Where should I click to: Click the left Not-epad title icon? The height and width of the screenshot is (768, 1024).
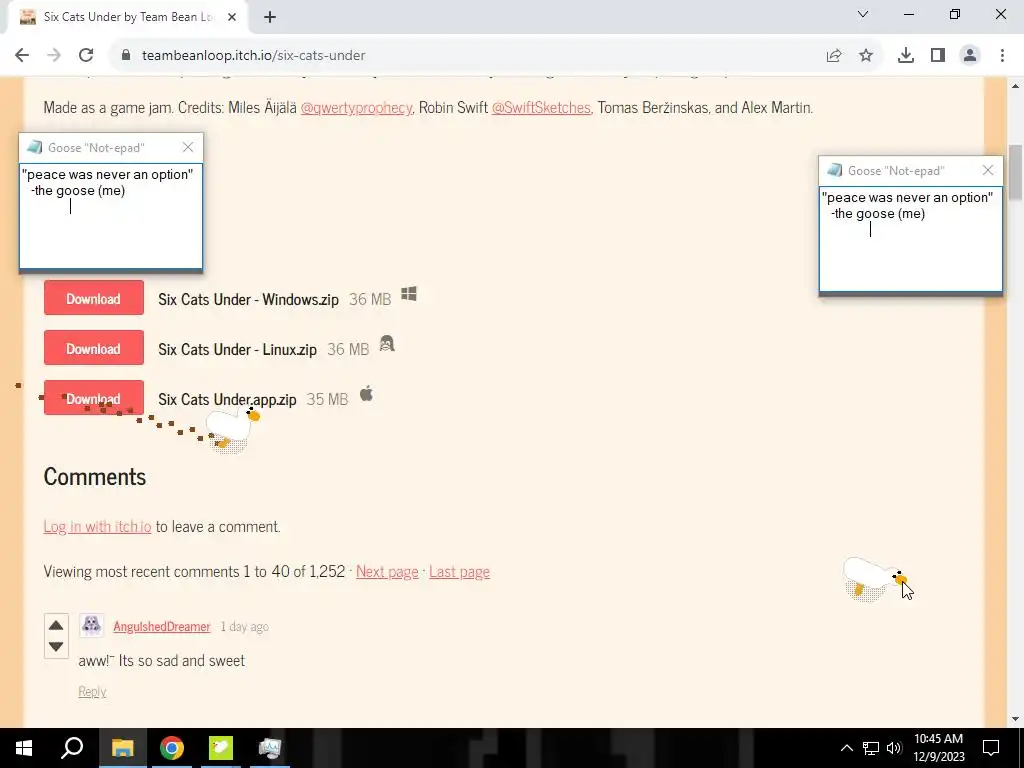pyautogui.click(x=35, y=148)
